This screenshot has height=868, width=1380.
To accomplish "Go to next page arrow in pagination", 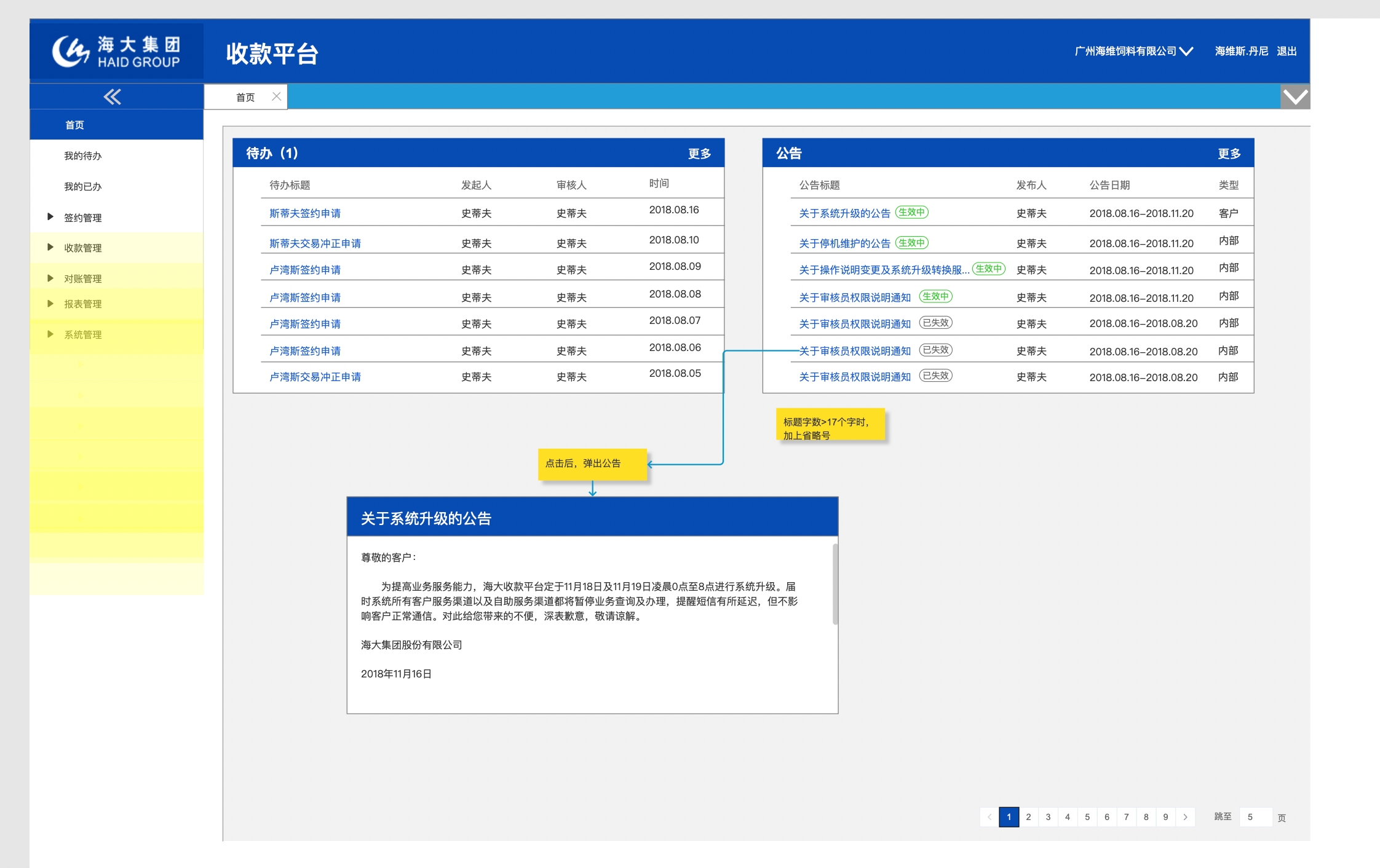I will click(1185, 817).
